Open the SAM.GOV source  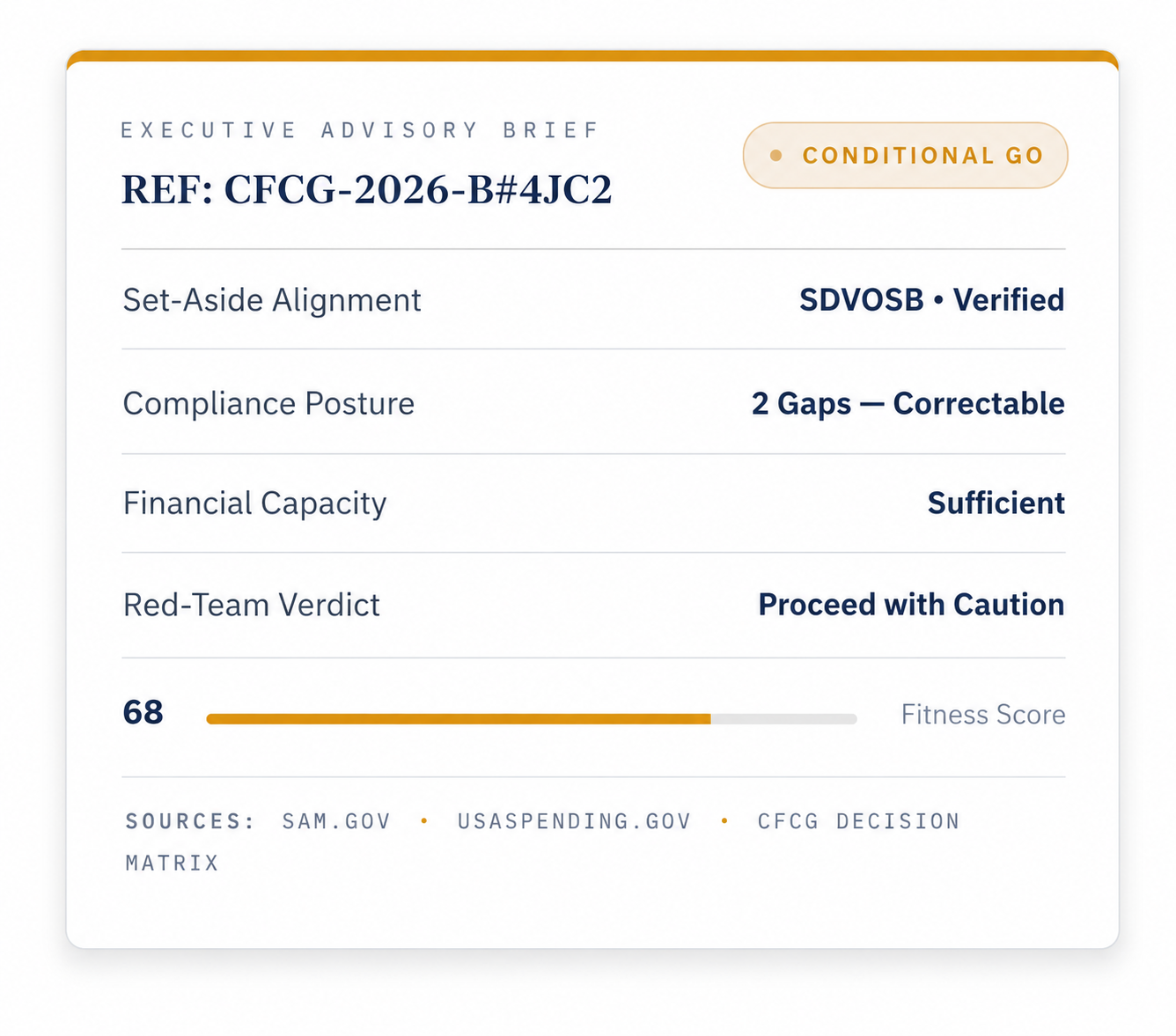pyautogui.click(x=336, y=821)
